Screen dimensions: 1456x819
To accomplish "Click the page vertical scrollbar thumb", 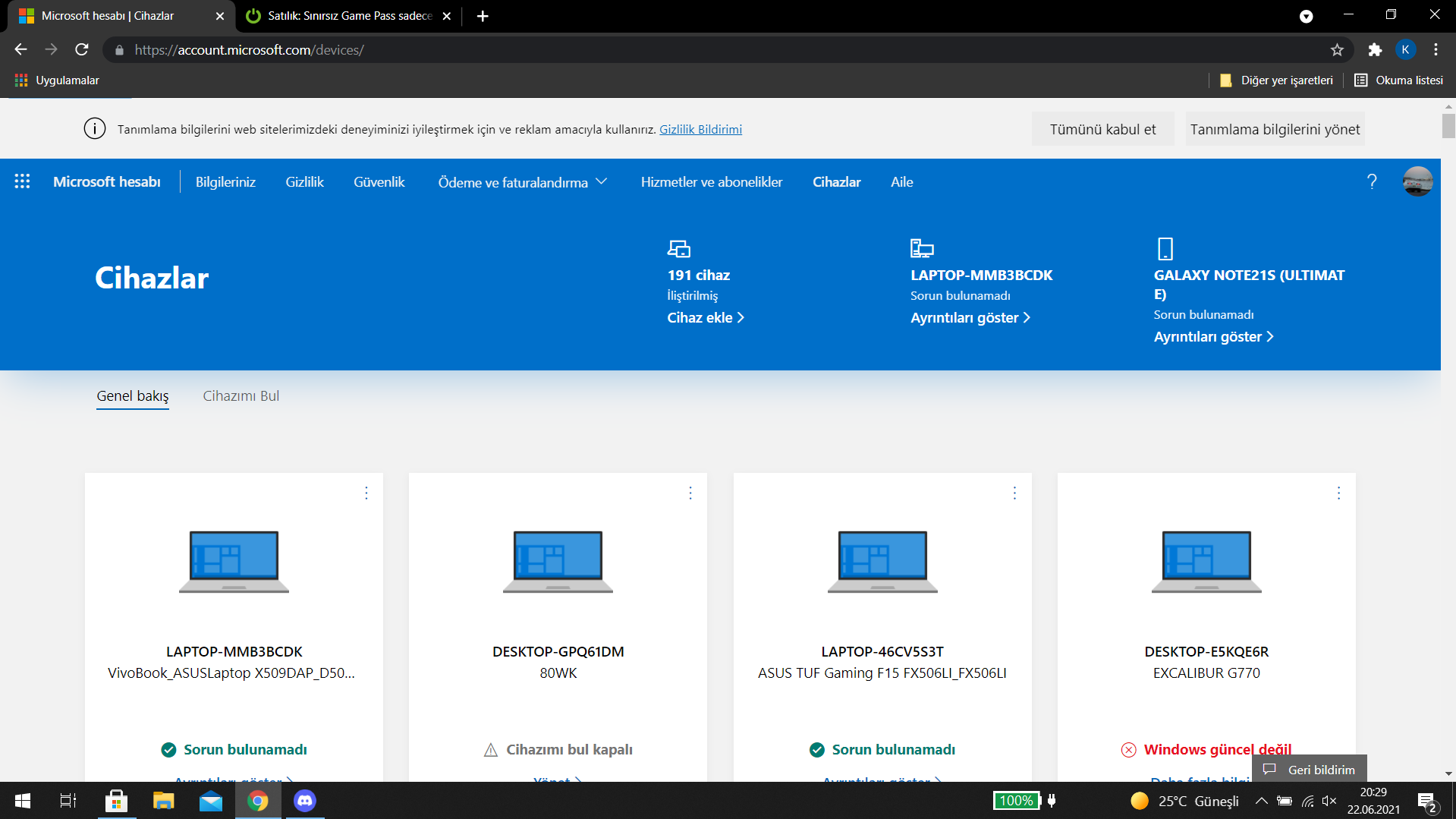I will pos(1448,125).
